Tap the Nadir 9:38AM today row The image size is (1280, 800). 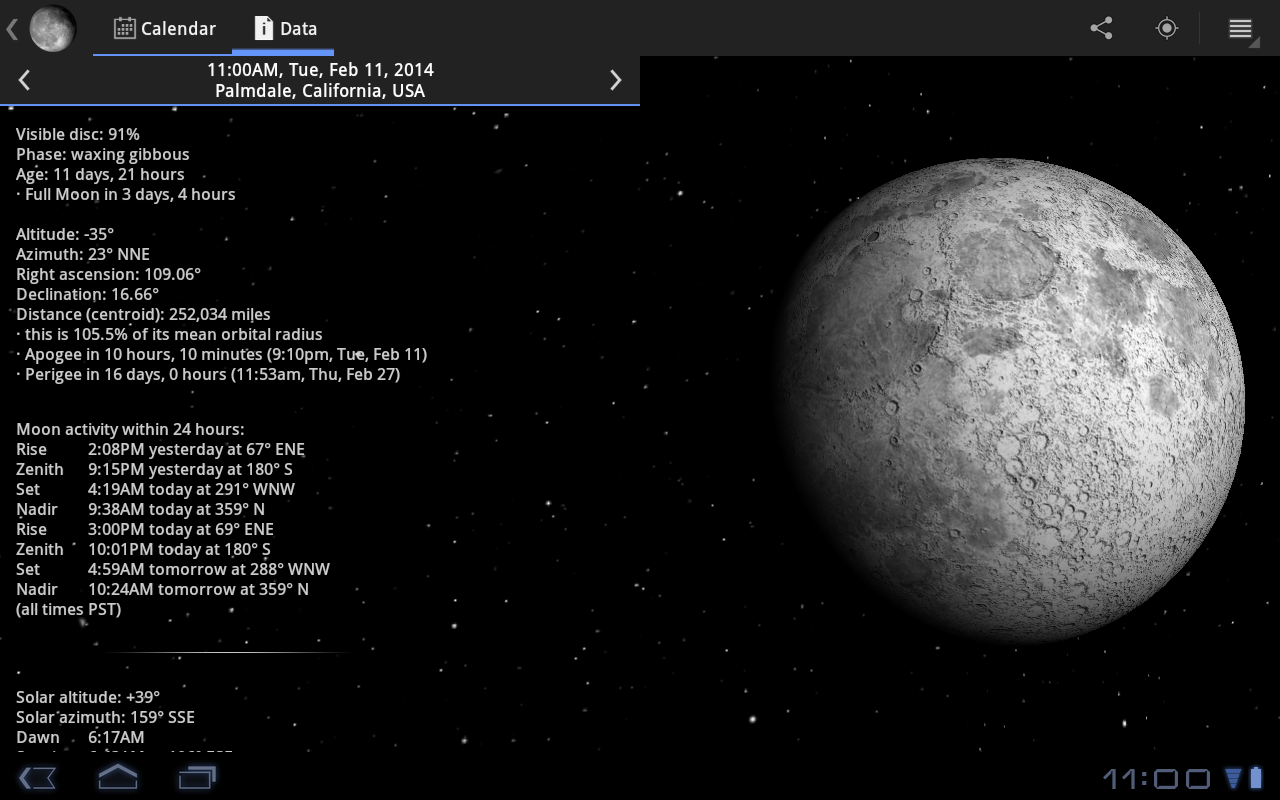coord(141,509)
